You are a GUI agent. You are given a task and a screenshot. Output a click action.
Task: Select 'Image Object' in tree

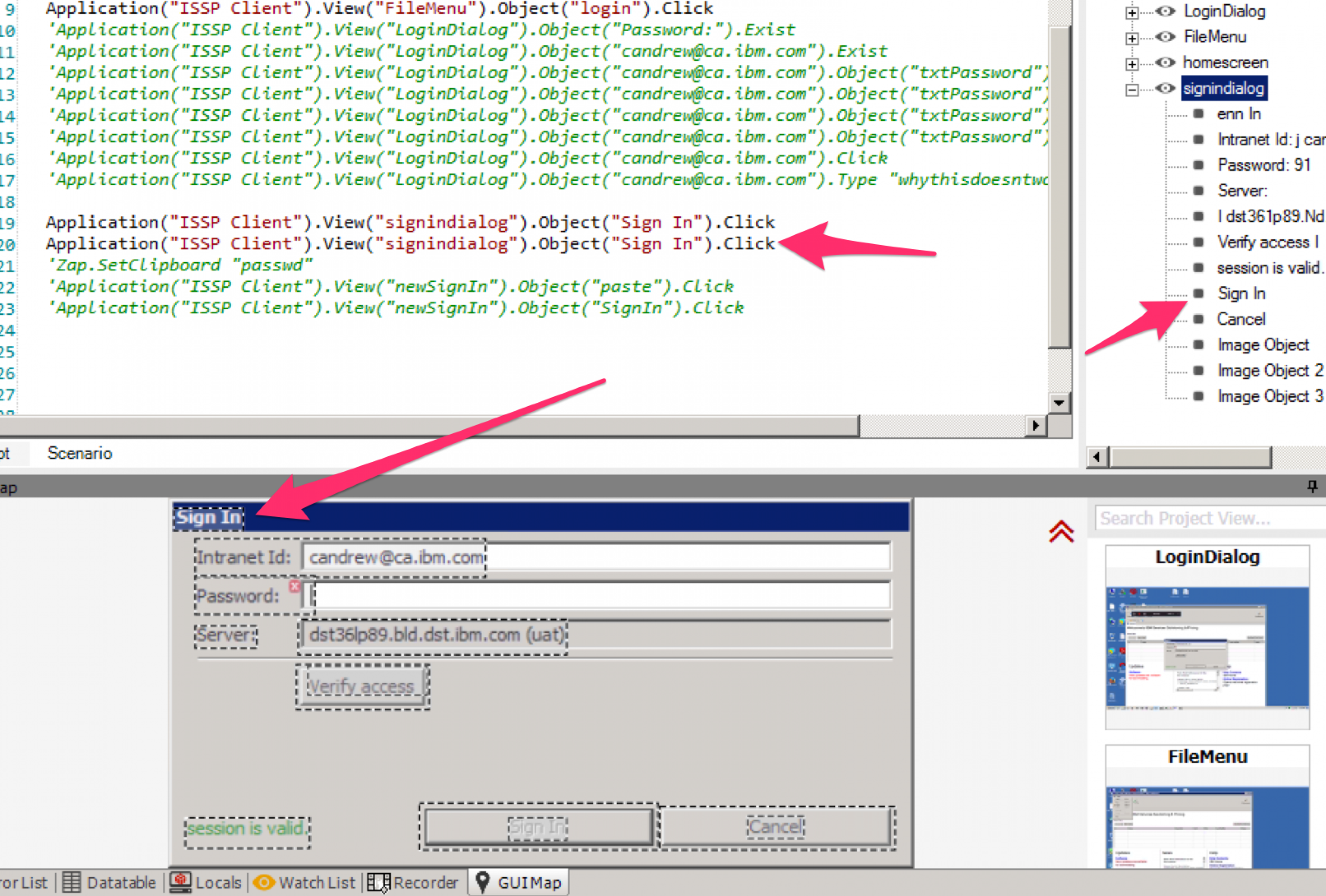1263,345
